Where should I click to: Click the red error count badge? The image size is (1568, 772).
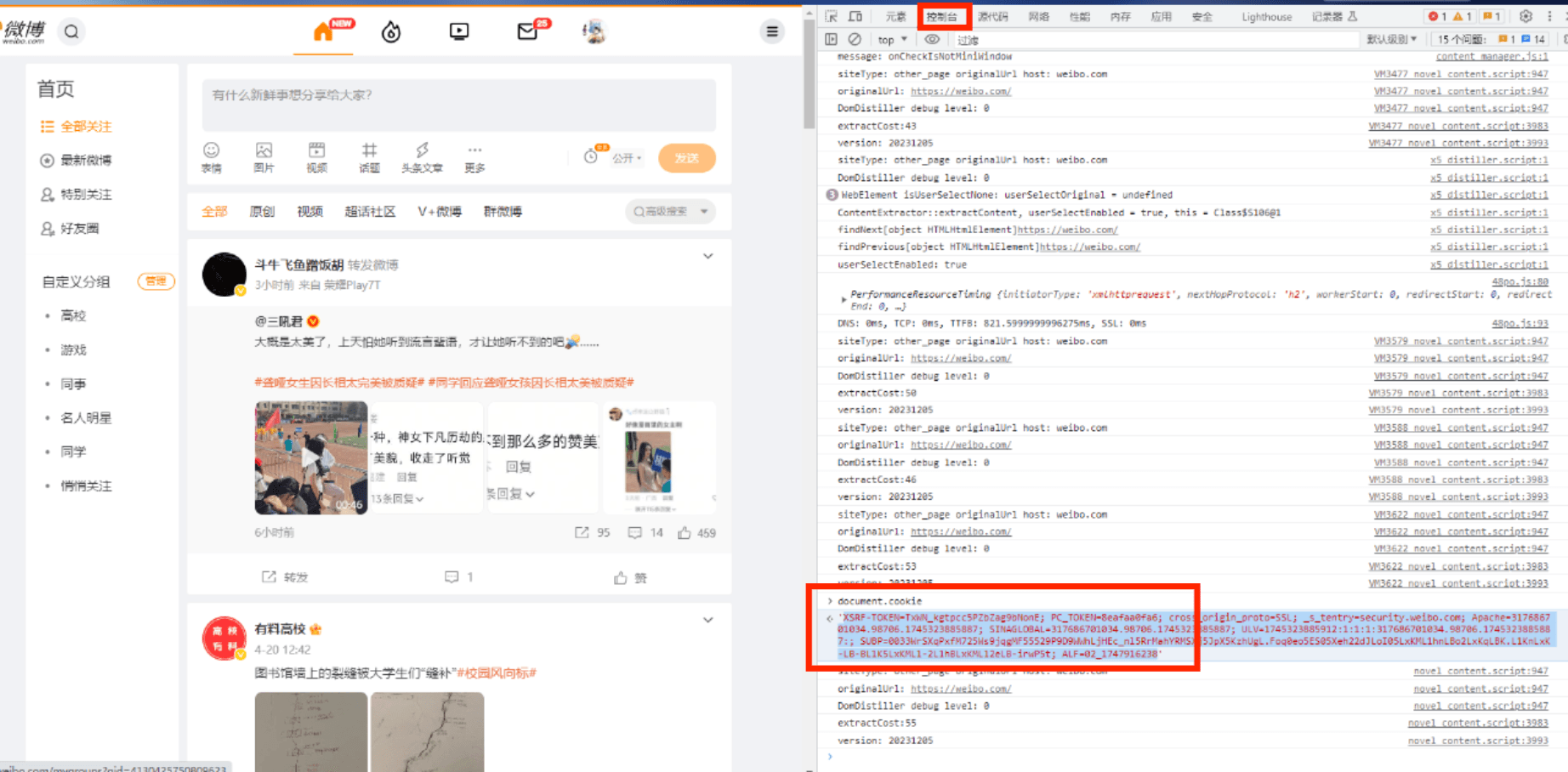pyautogui.click(x=1436, y=16)
